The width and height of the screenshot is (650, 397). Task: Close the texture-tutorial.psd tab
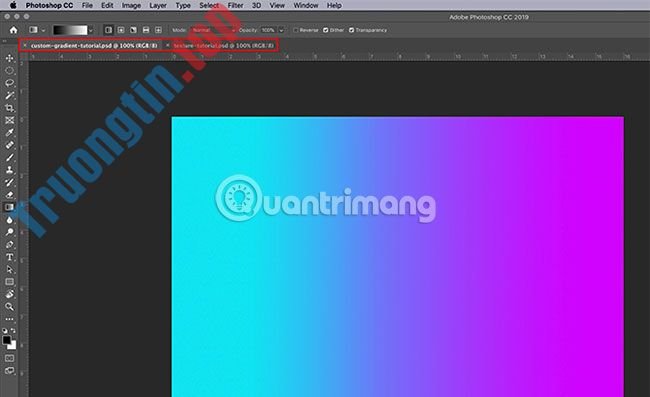tap(167, 45)
